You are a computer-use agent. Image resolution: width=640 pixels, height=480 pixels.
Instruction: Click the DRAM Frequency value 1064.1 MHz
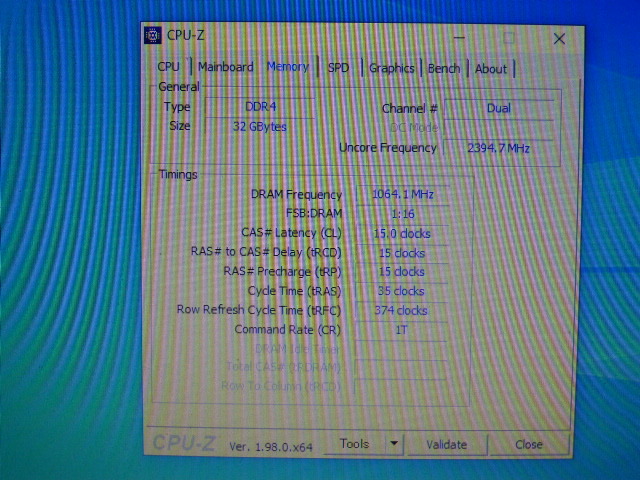click(x=403, y=194)
